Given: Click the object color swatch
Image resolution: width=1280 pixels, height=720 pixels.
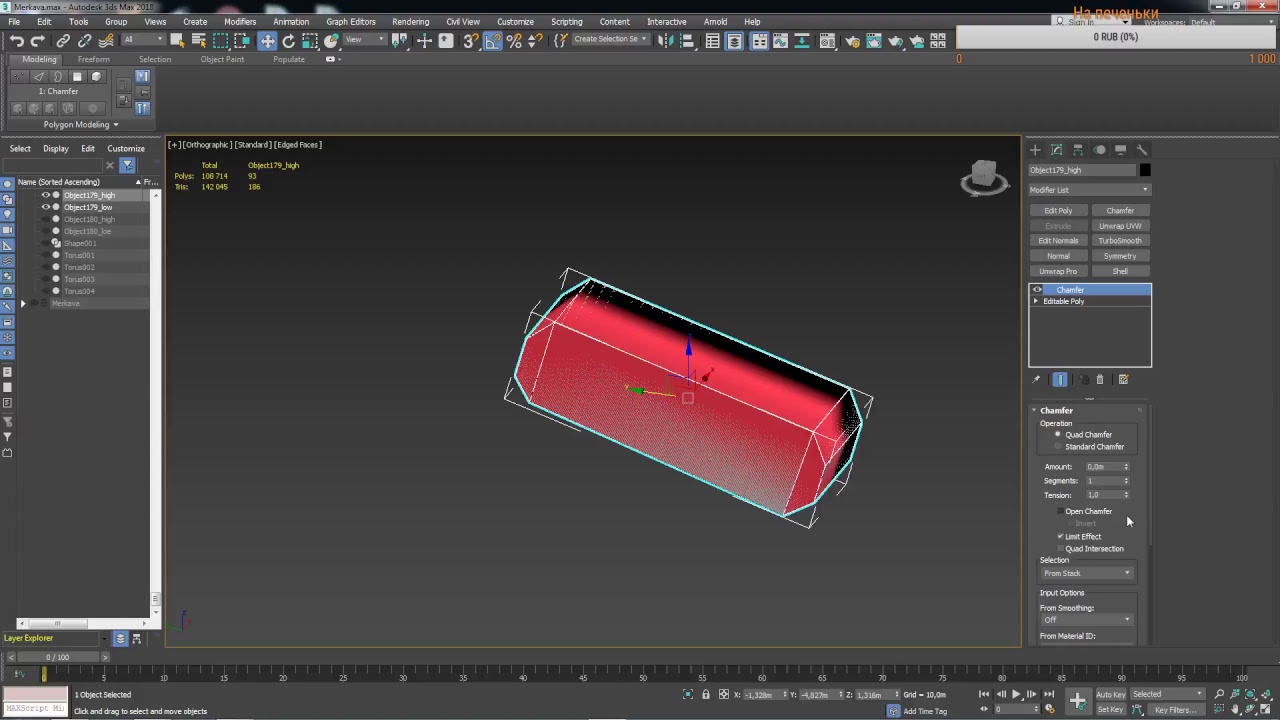Looking at the screenshot, I should pos(1145,170).
